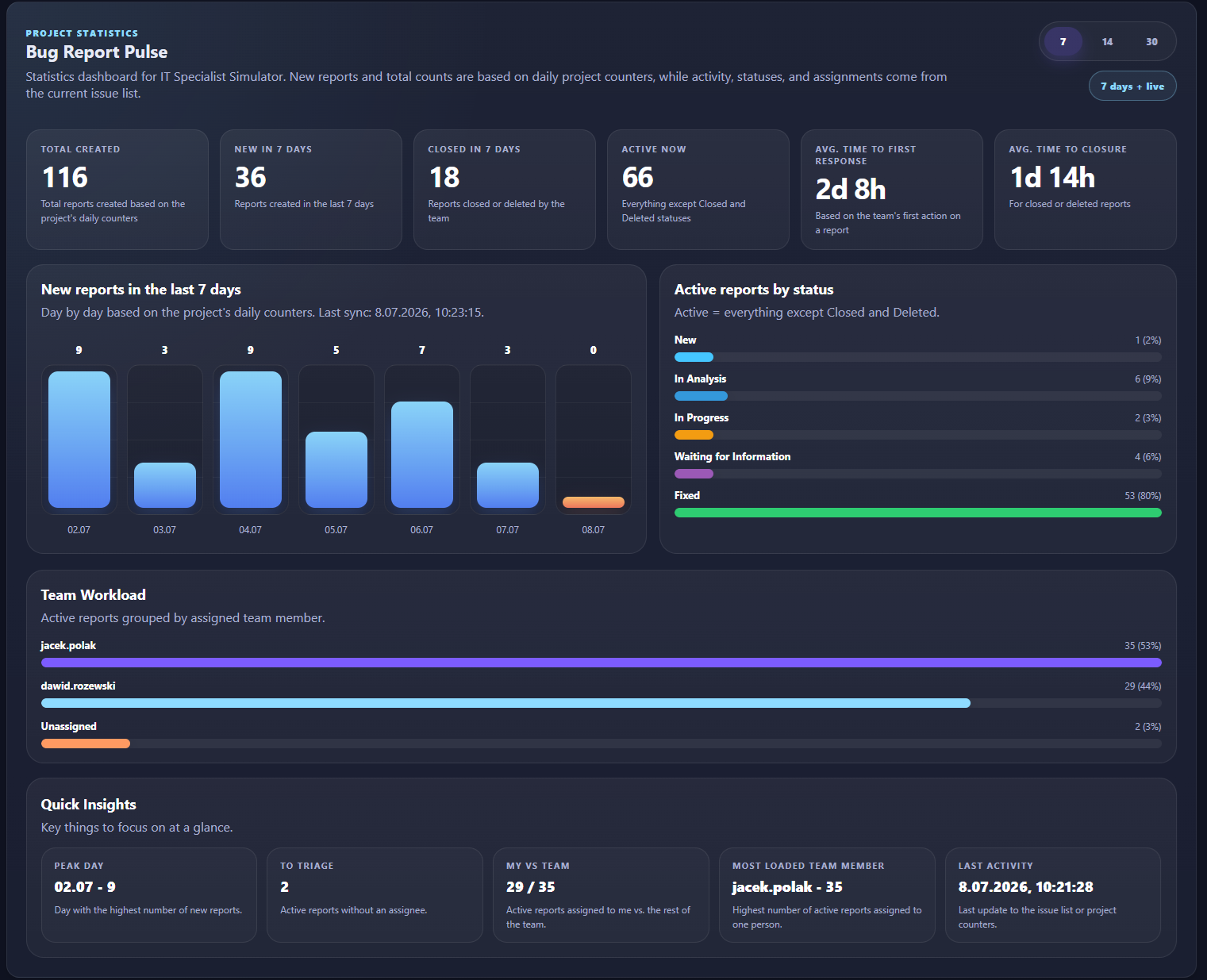
Task: Click dawid.rozewski workload bar
Action: click(x=505, y=703)
